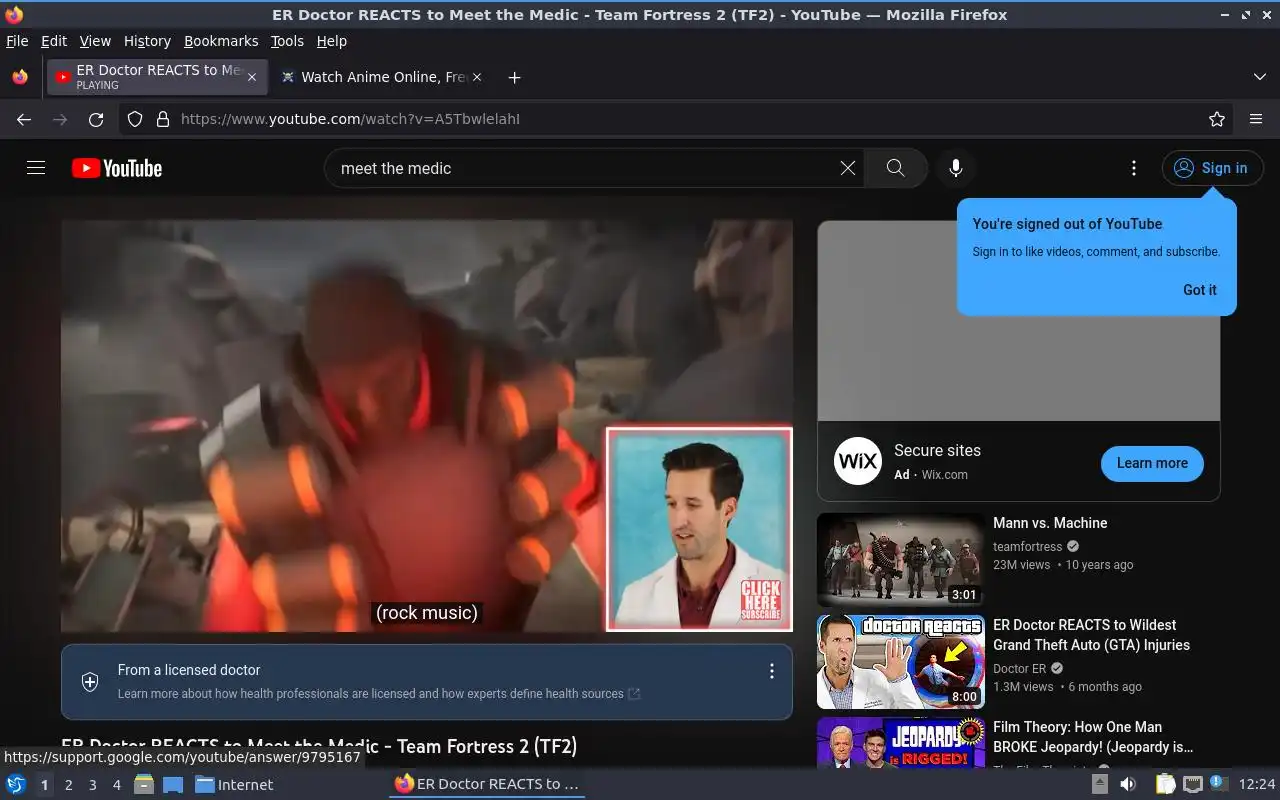The image size is (1280, 800).
Task: Clear the search box text with X
Action: click(x=848, y=168)
